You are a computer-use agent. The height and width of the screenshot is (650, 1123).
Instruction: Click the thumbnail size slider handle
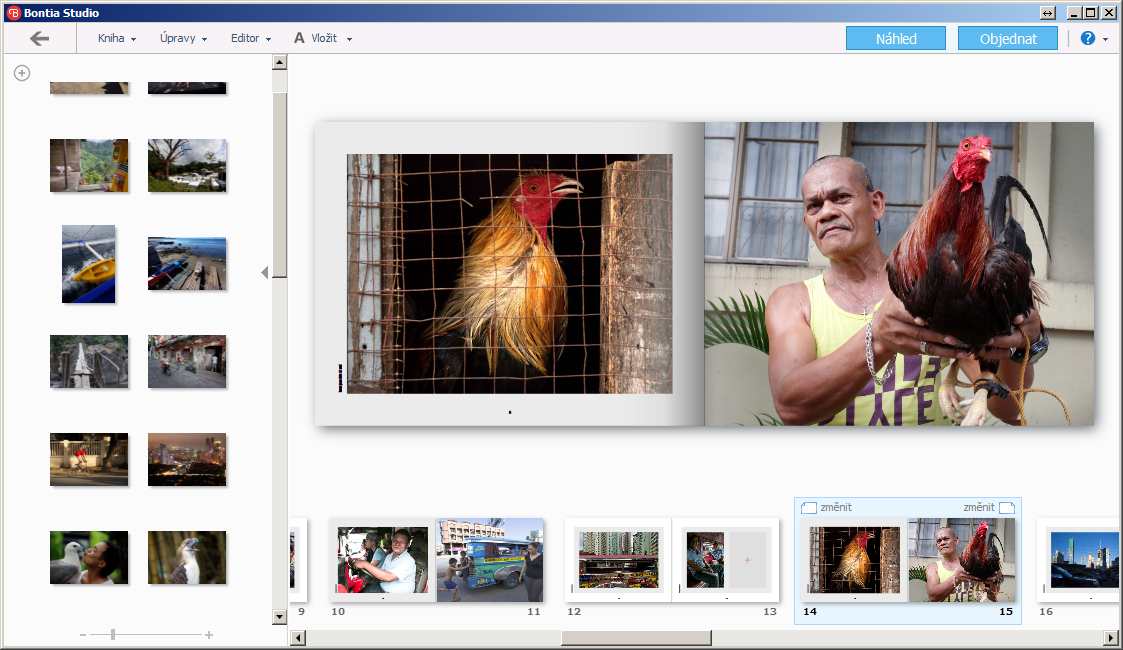113,635
